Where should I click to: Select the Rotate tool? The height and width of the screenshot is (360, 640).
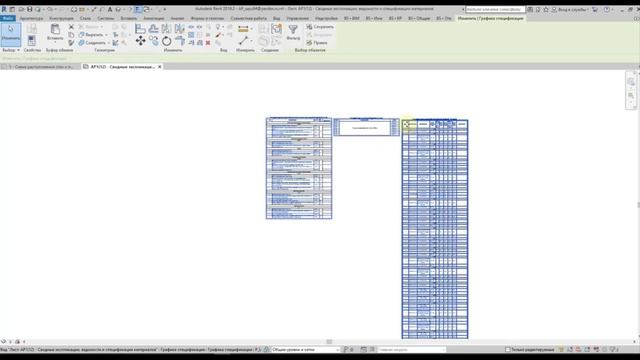[x=166, y=40]
